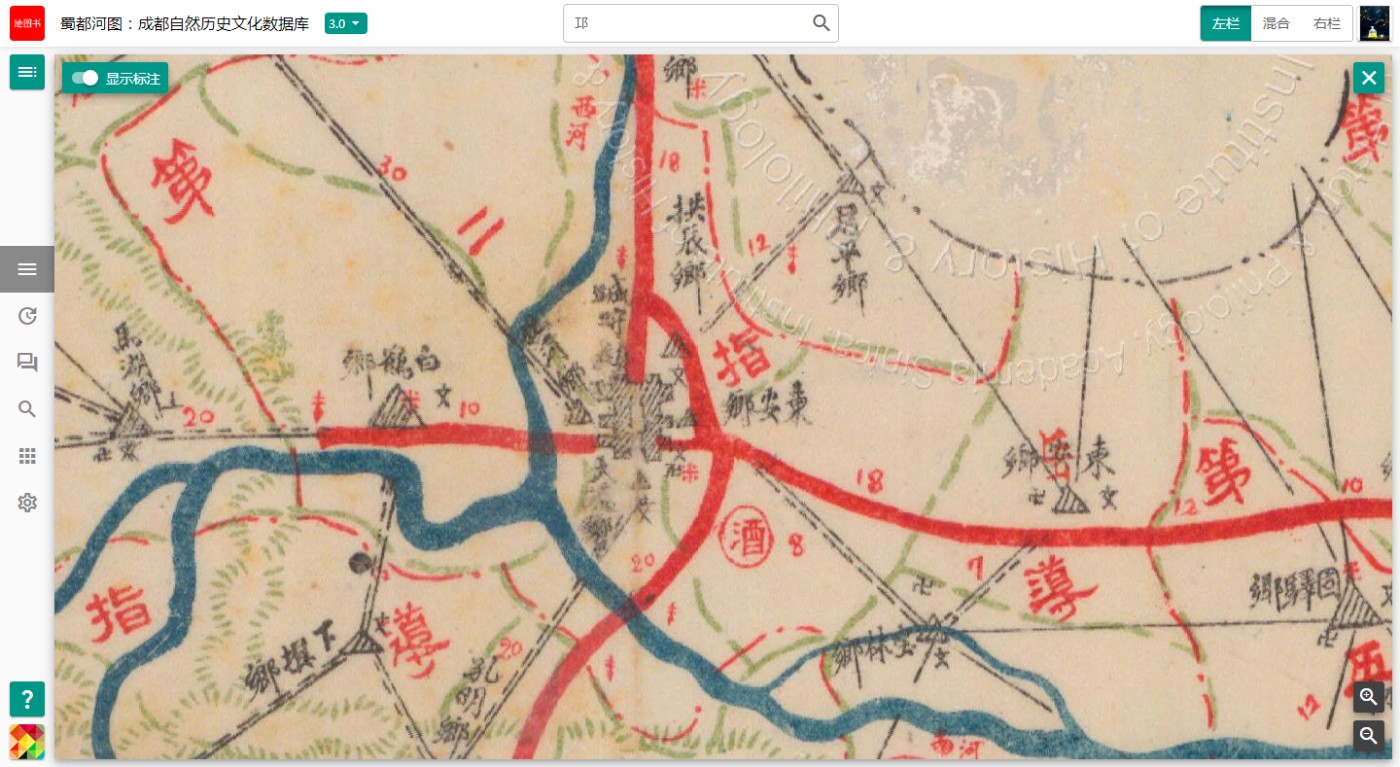The width and height of the screenshot is (1400, 767).
Task: Open the settings gear sidebar icon
Action: [27, 502]
